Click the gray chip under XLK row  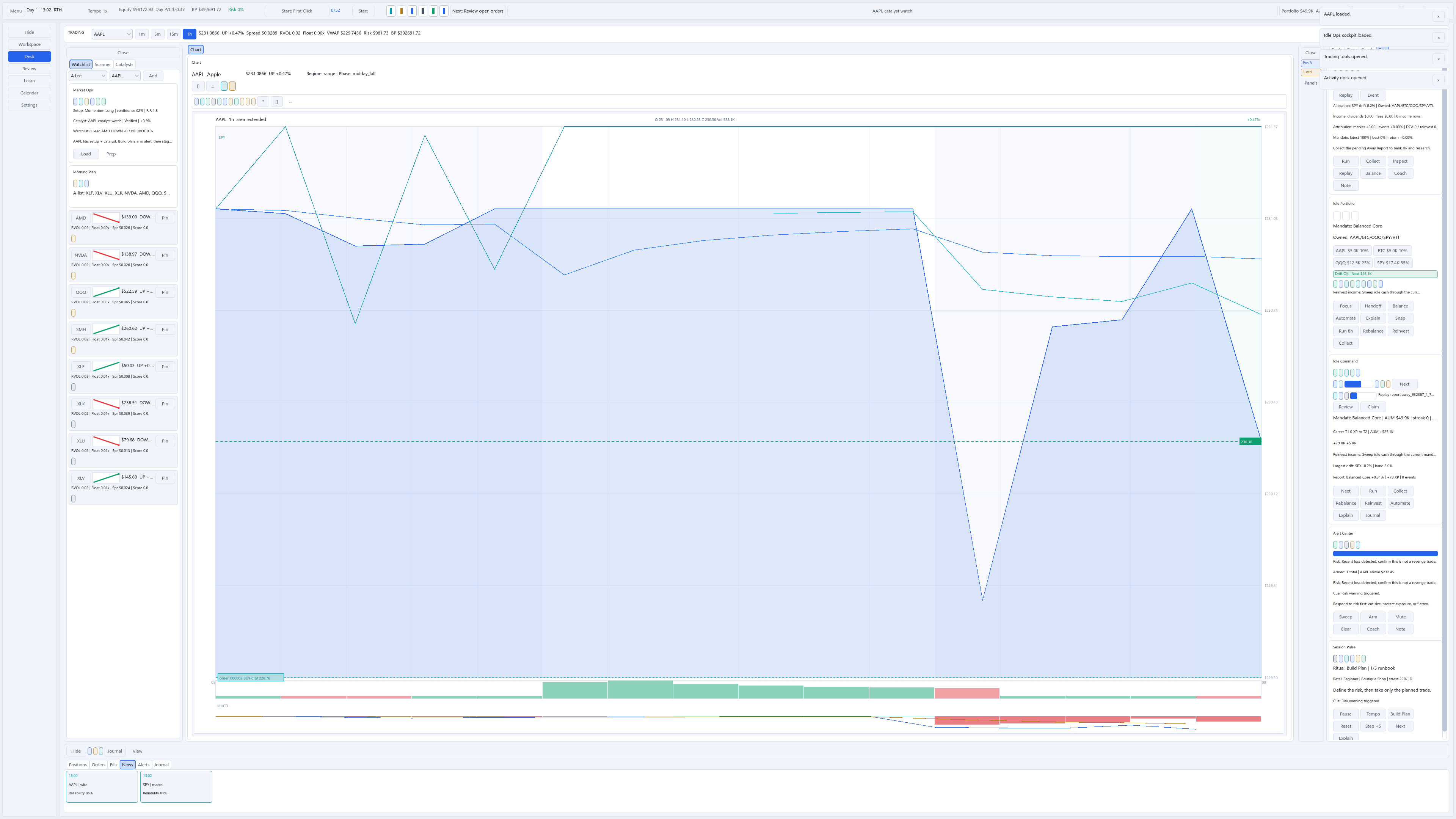[74, 425]
